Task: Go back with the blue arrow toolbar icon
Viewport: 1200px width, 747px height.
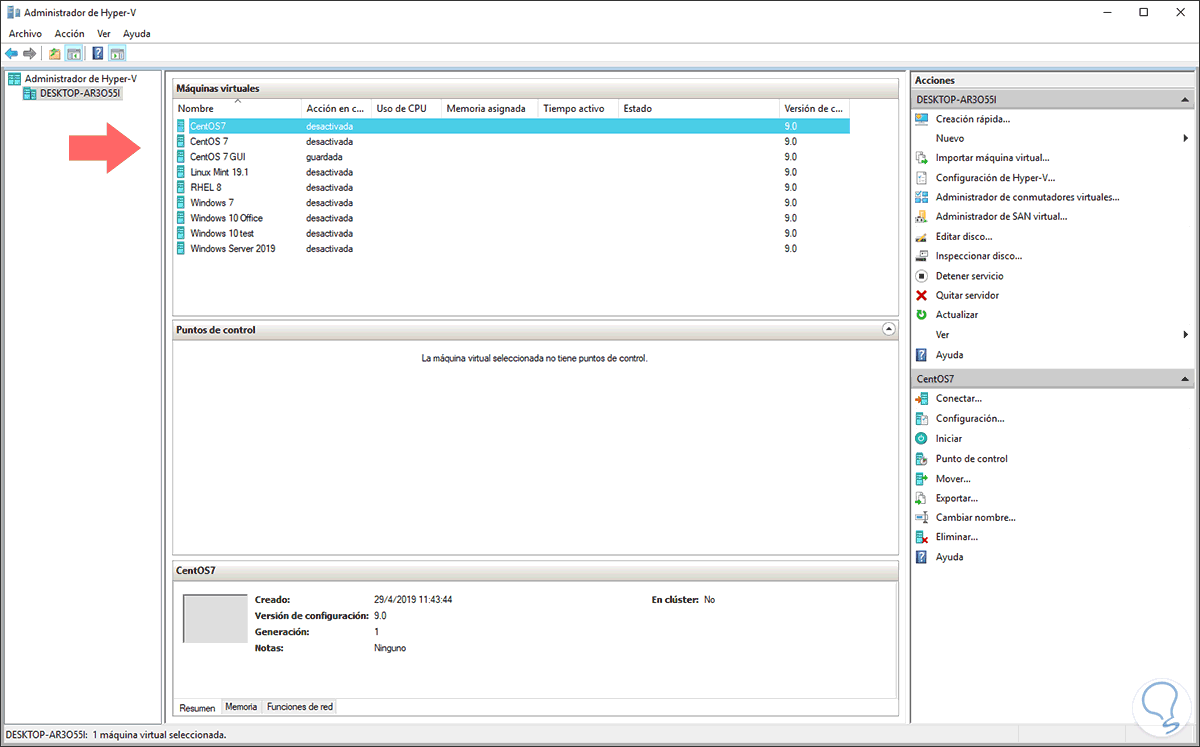Action: point(11,53)
